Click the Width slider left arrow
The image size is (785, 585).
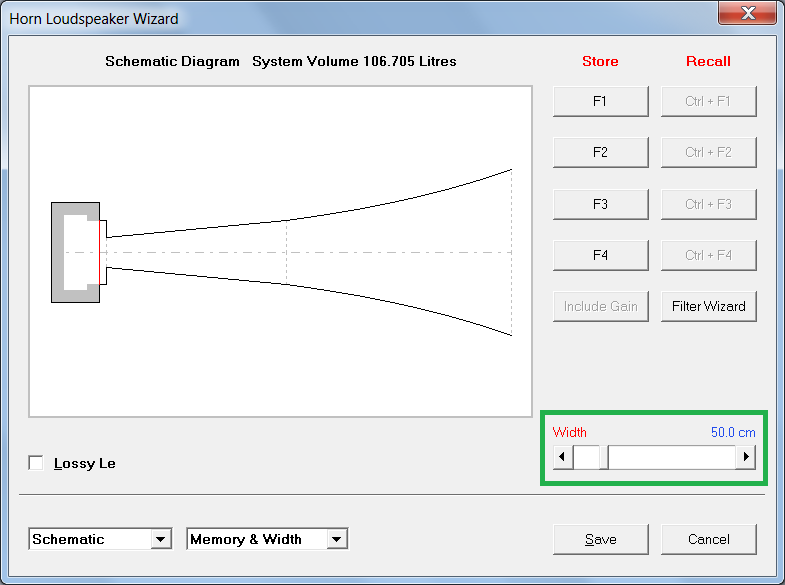tap(563, 457)
